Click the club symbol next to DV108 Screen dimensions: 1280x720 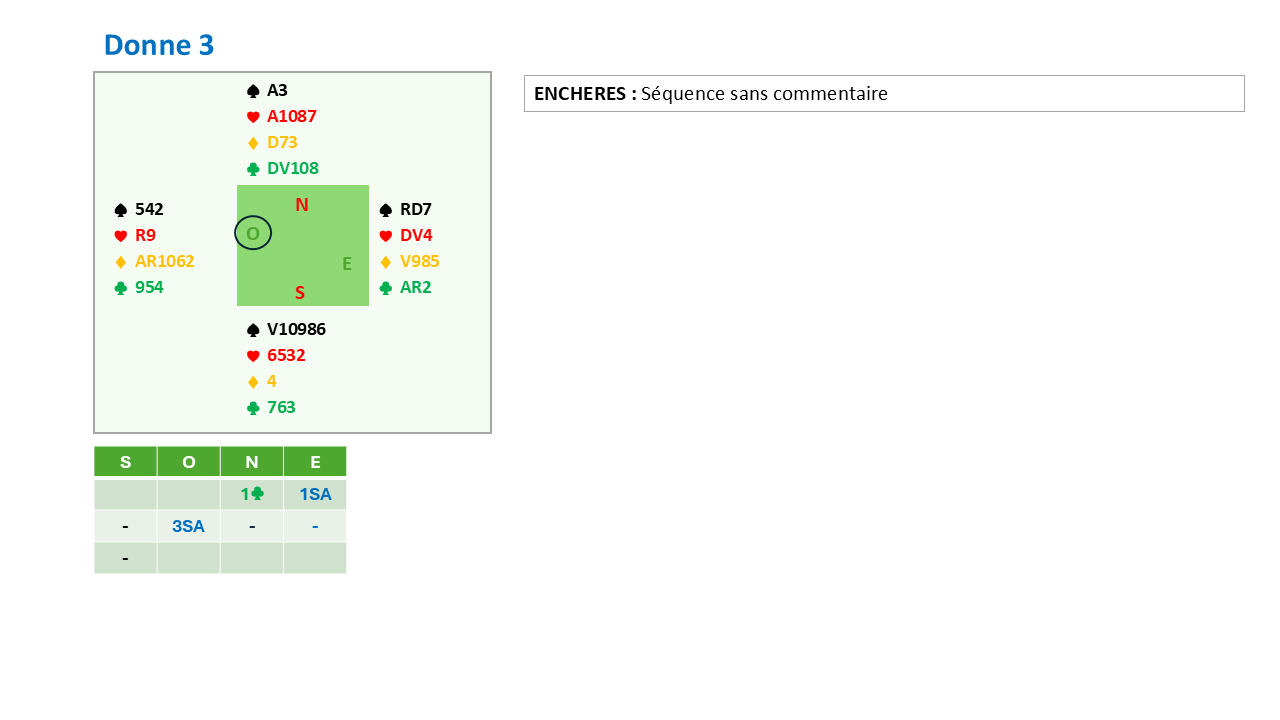click(253, 169)
